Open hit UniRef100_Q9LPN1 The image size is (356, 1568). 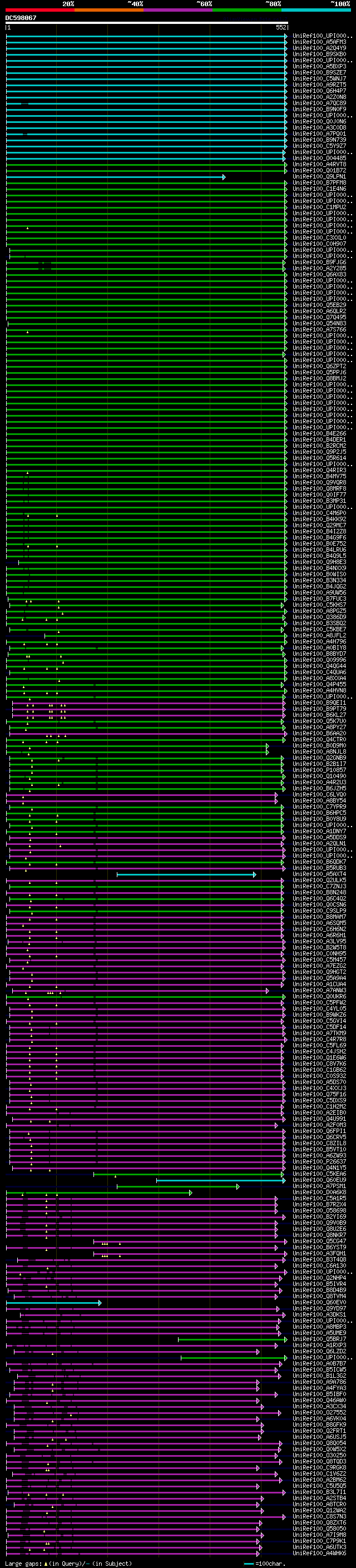[x=319, y=177]
